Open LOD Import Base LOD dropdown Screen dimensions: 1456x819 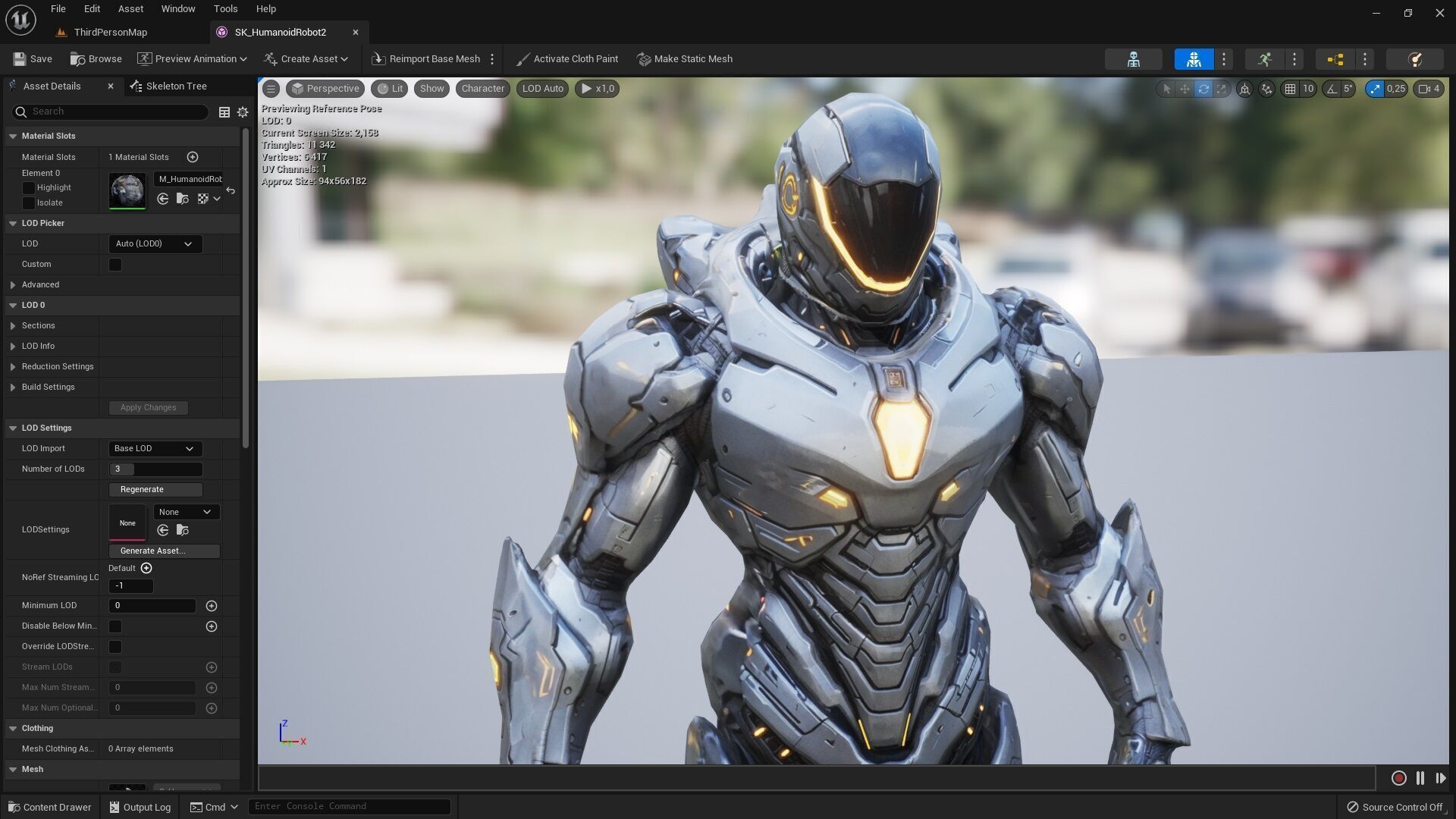[x=155, y=448]
